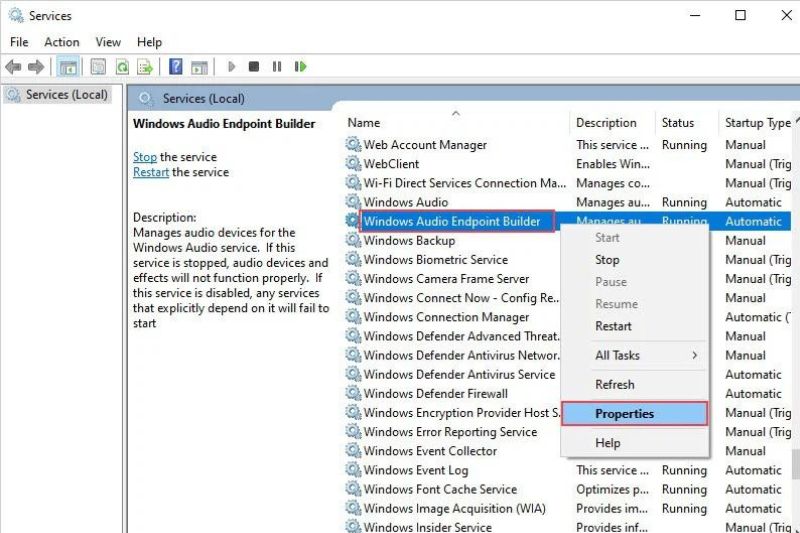
Task: Open the Help menu in menu bar
Action: click(149, 42)
